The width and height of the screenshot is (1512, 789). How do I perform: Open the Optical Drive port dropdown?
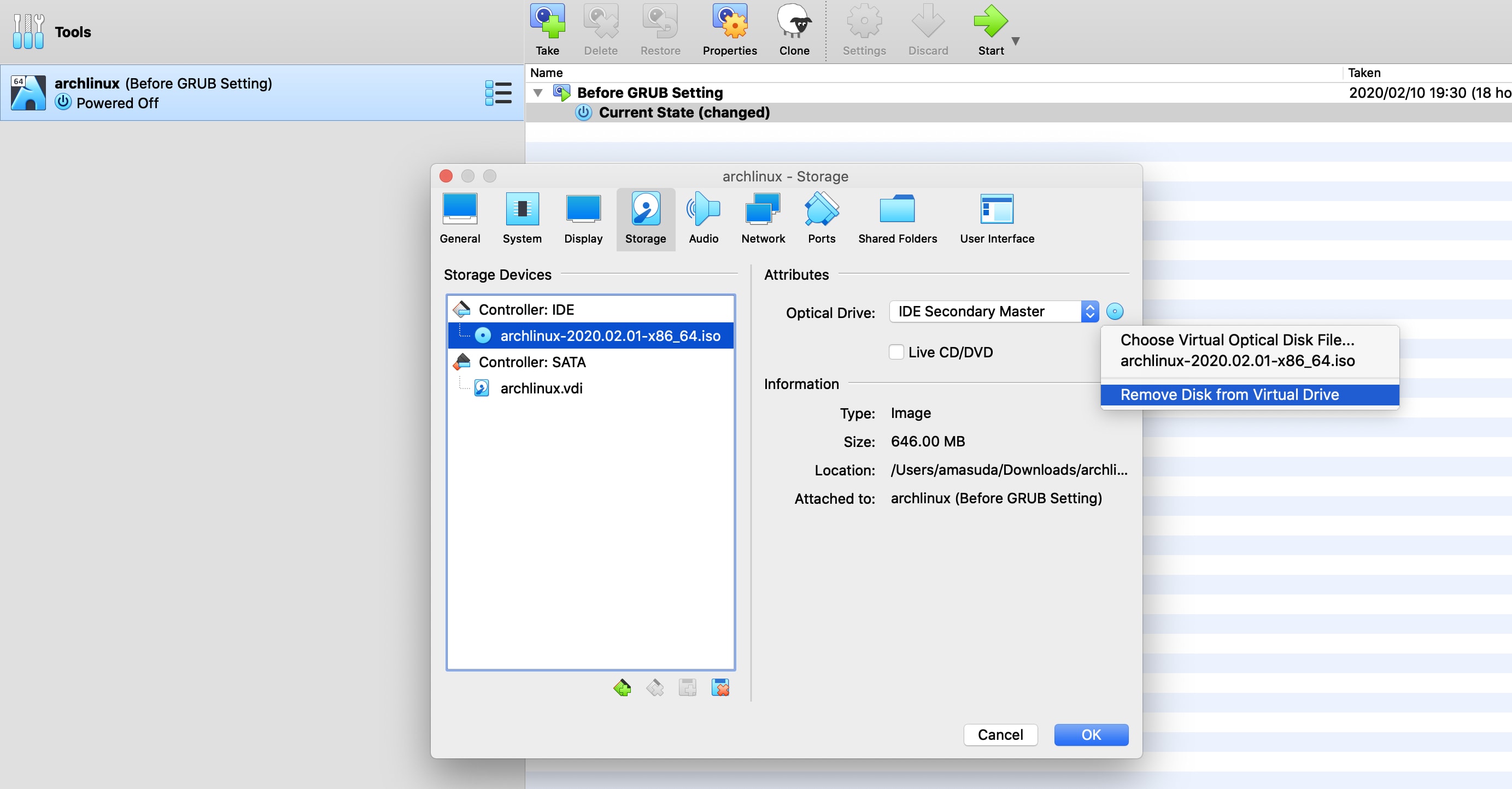993,311
